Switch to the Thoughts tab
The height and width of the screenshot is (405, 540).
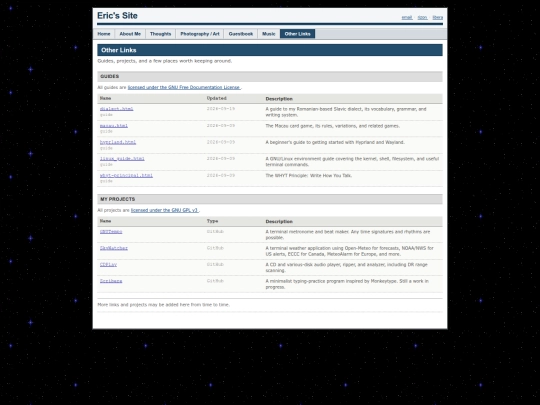(x=160, y=34)
